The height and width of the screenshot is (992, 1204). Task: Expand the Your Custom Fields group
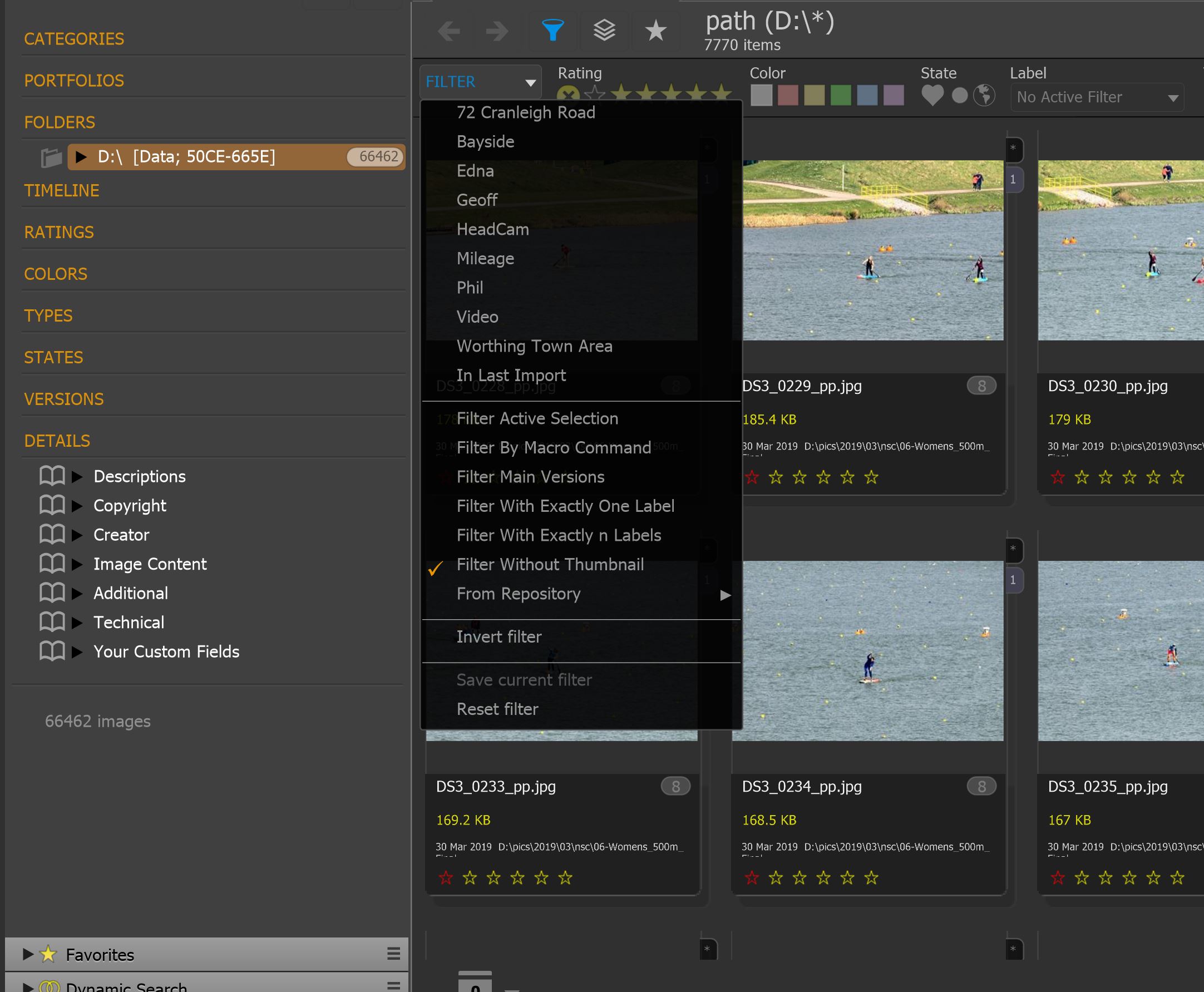(x=77, y=651)
